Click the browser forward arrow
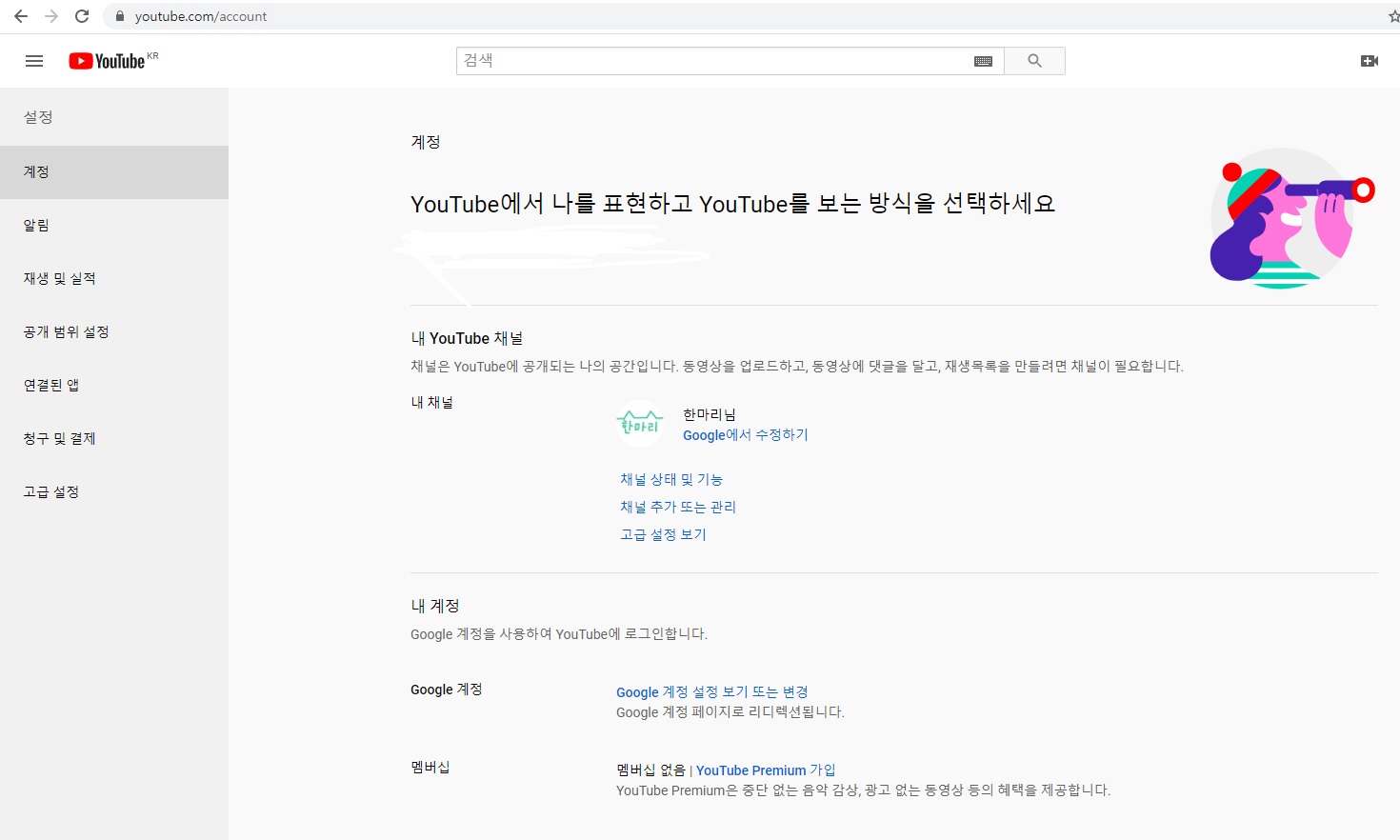Screen dimensions: 1400x840 51,16
